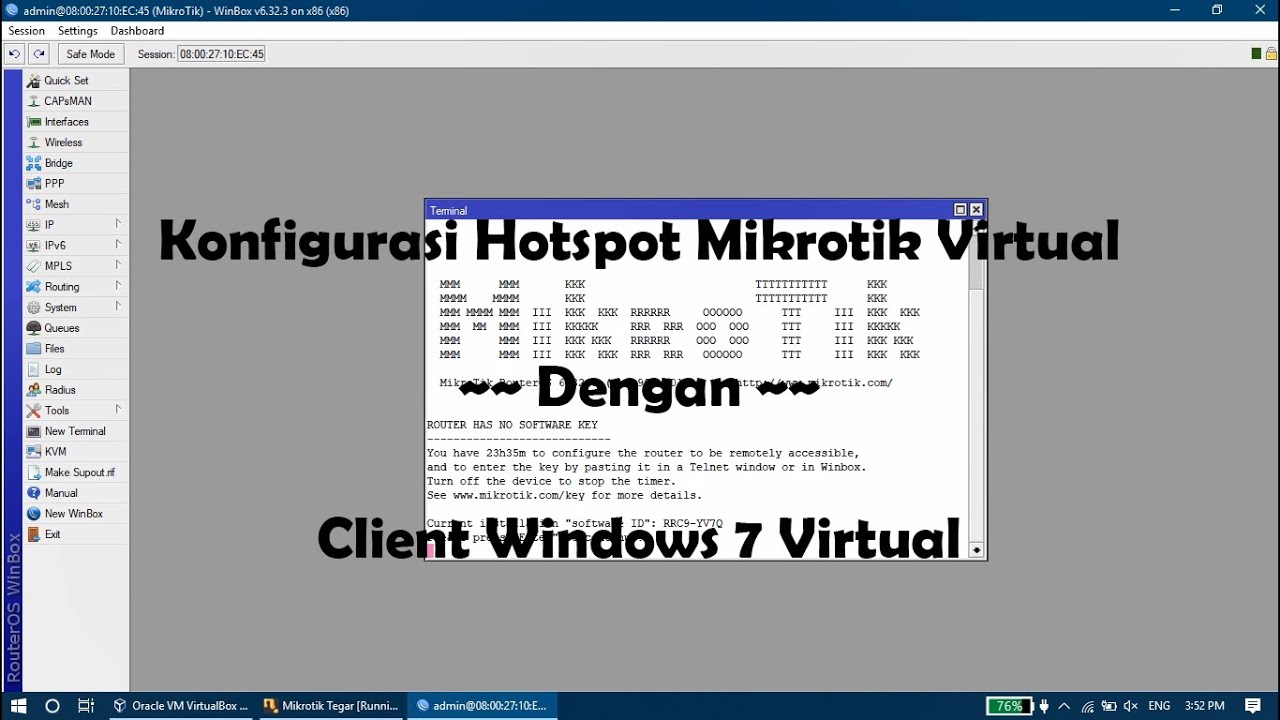Open the Session menu

(27, 31)
